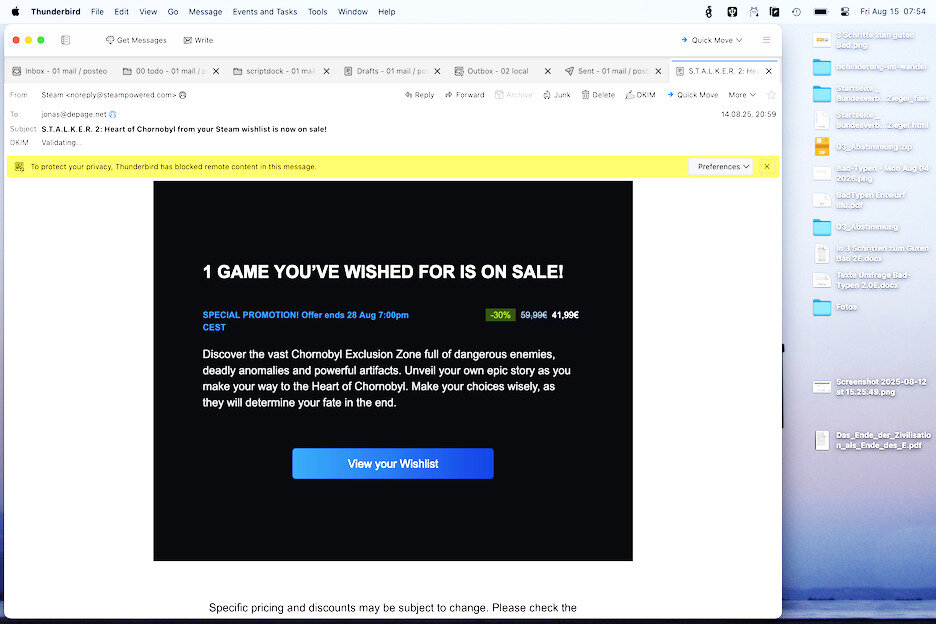Mark the message as Junk
Viewport: 936px width, 624px height.
tap(557, 95)
